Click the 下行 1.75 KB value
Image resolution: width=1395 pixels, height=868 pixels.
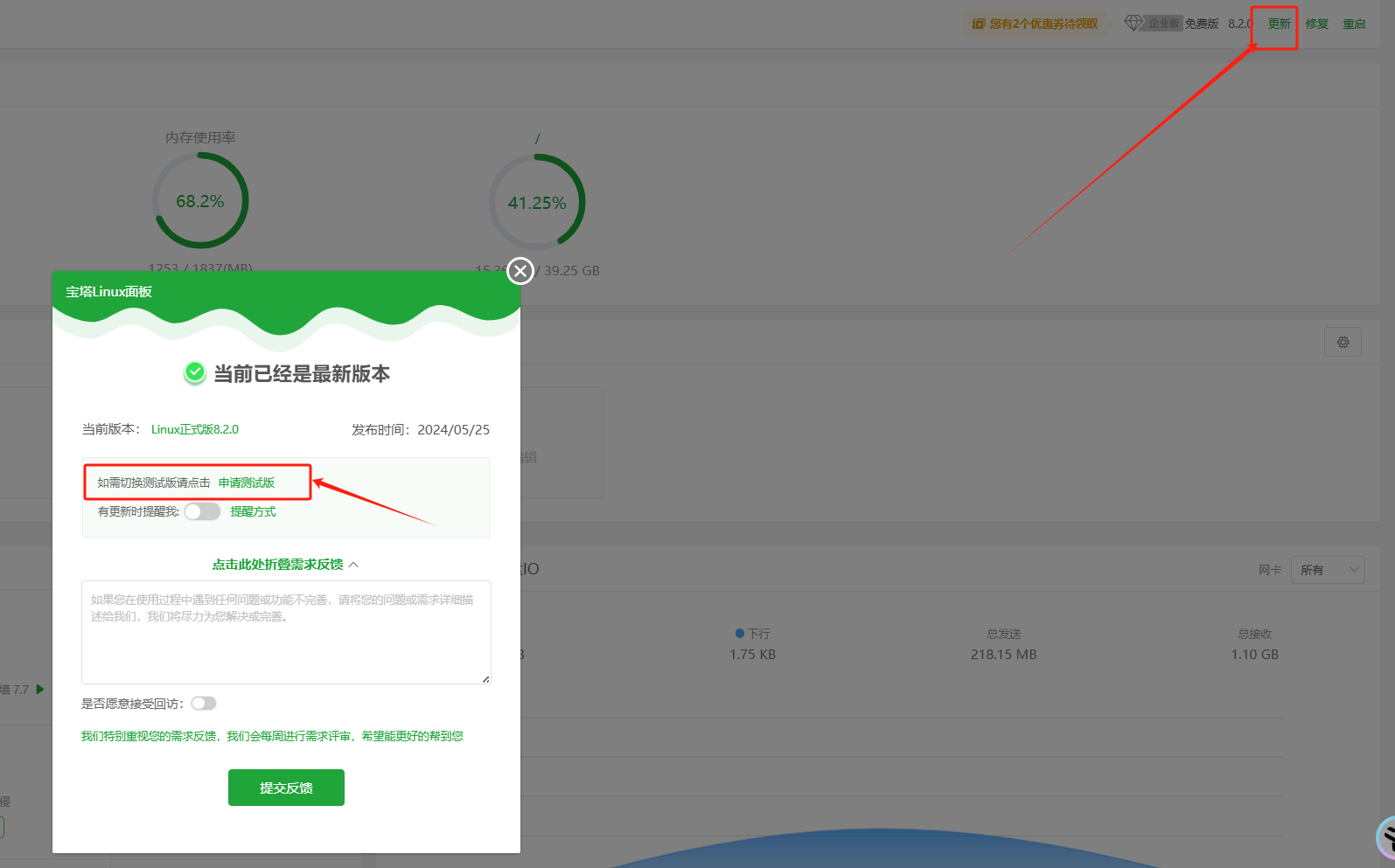pos(752,654)
